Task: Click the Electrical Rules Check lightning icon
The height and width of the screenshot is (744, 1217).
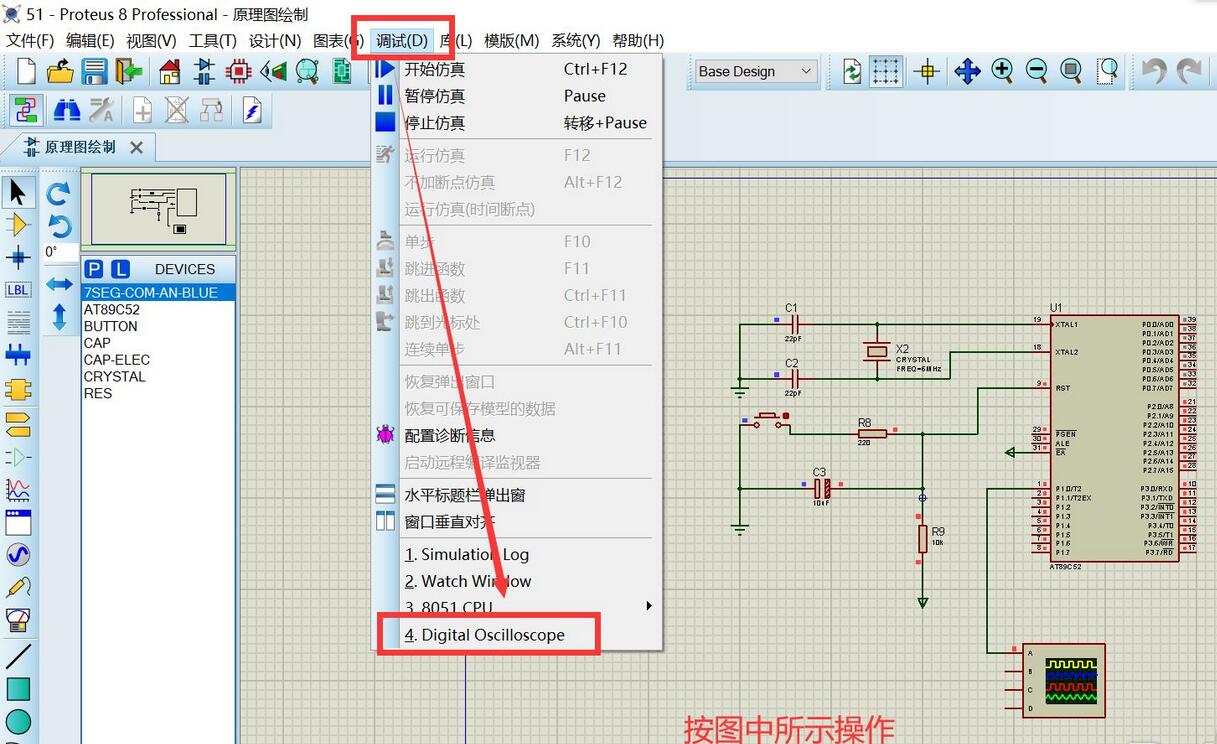Action: click(251, 110)
